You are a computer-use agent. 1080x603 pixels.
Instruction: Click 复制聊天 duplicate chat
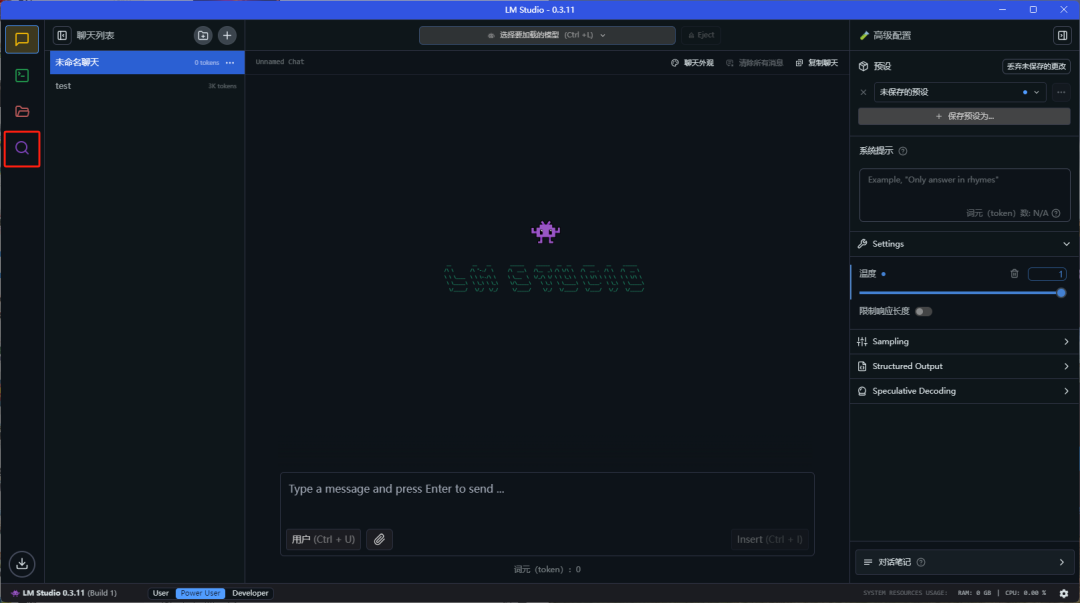pyautogui.click(x=817, y=63)
